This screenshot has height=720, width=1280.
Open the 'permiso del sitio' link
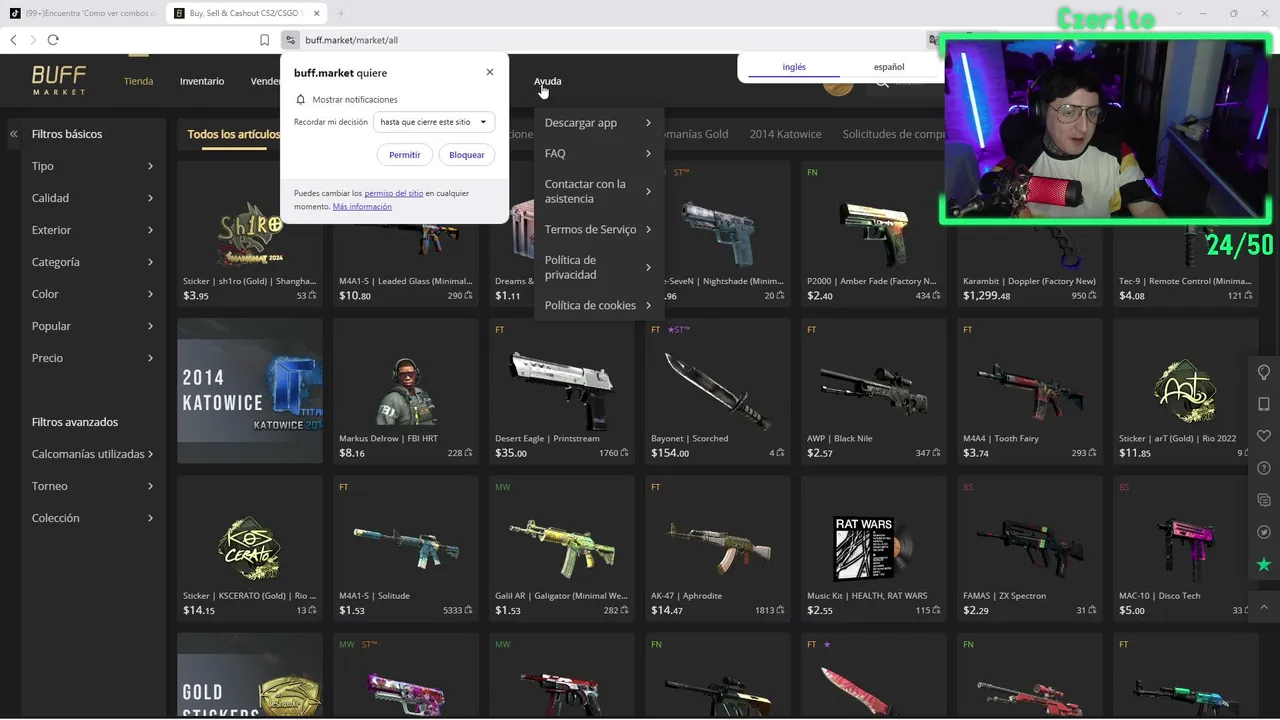(x=394, y=193)
